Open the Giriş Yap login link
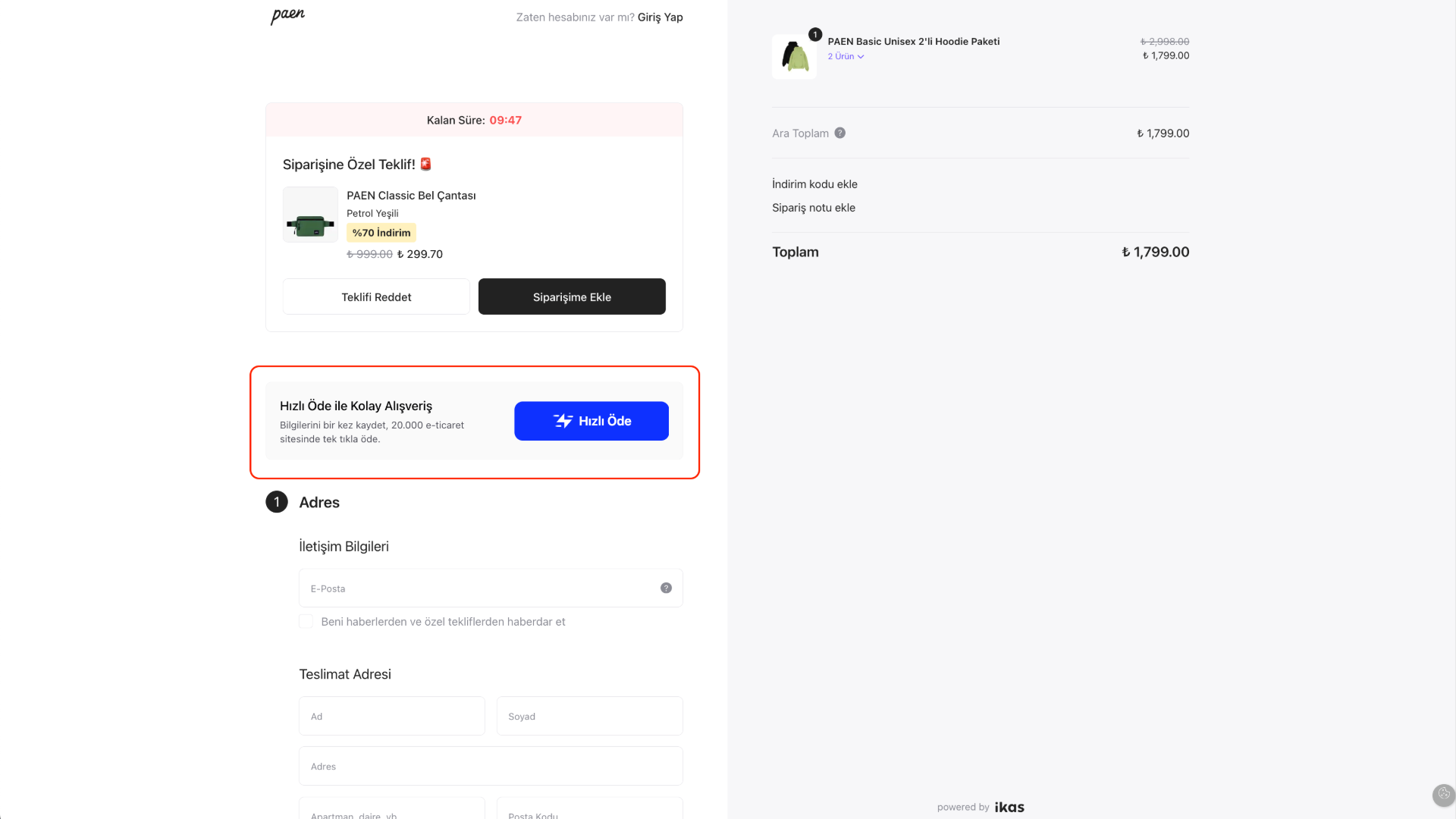The image size is (1456, 819). (x=660, y=17)
